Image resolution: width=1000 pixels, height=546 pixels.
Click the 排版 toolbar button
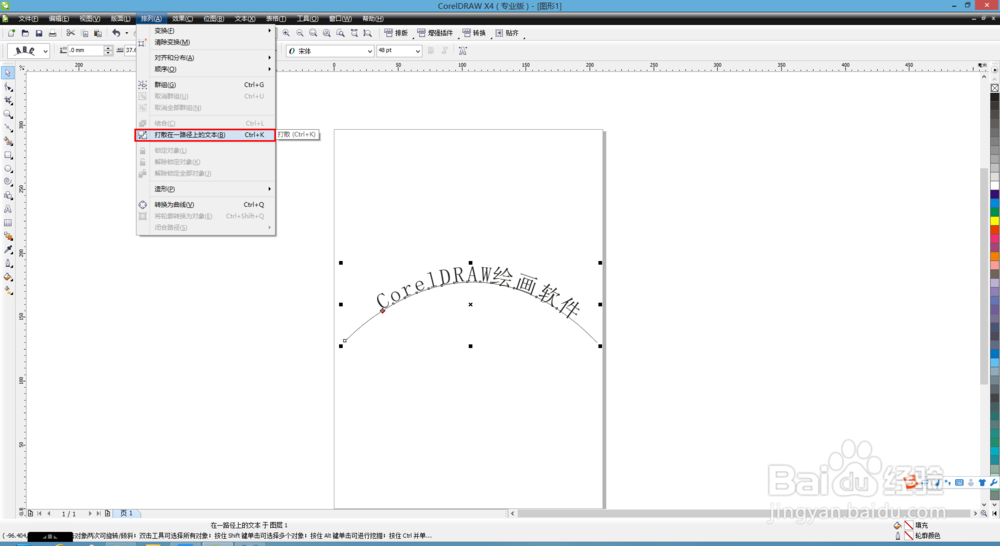point(396,33)
